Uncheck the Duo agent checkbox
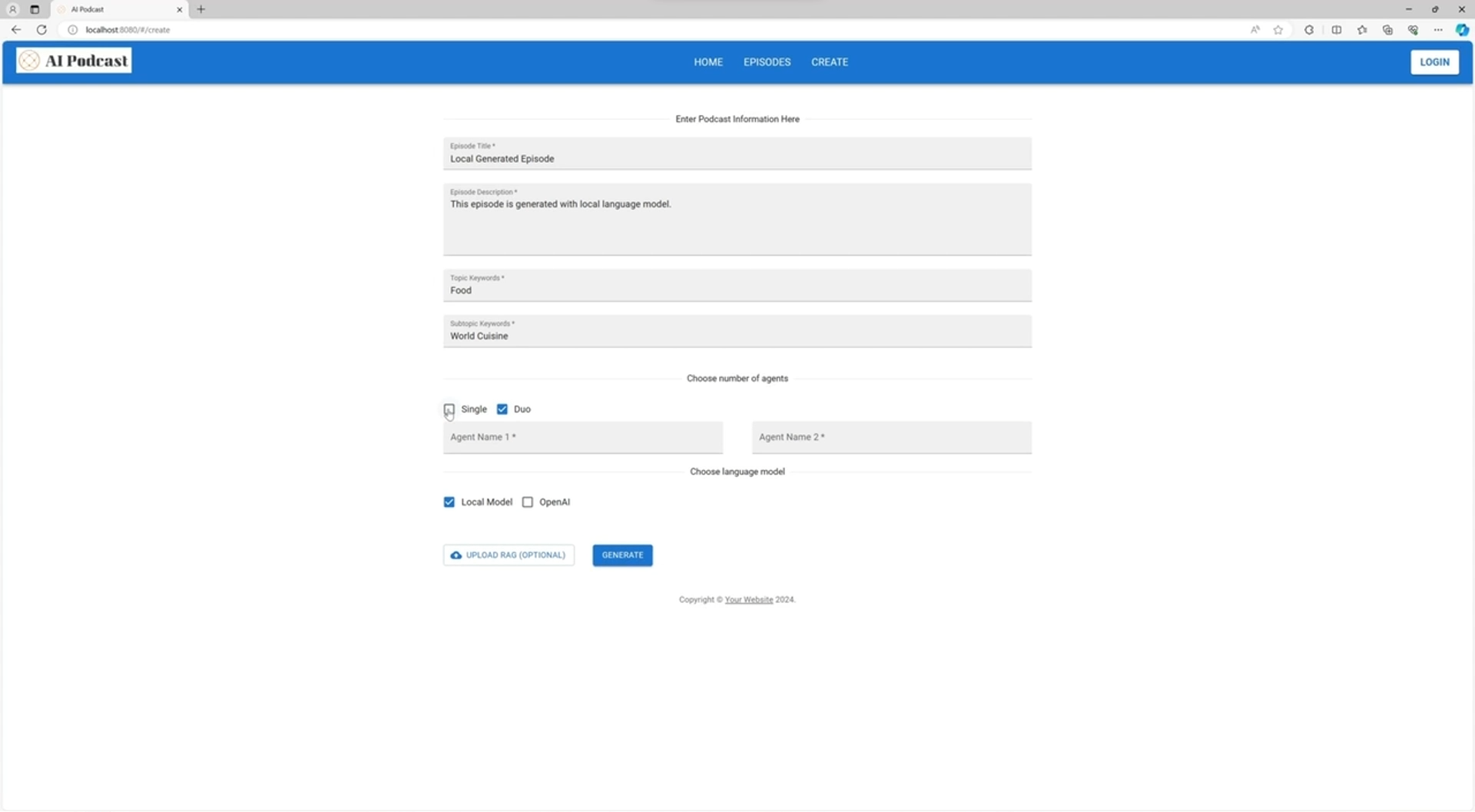1475x812 pixels. point(502,409)
